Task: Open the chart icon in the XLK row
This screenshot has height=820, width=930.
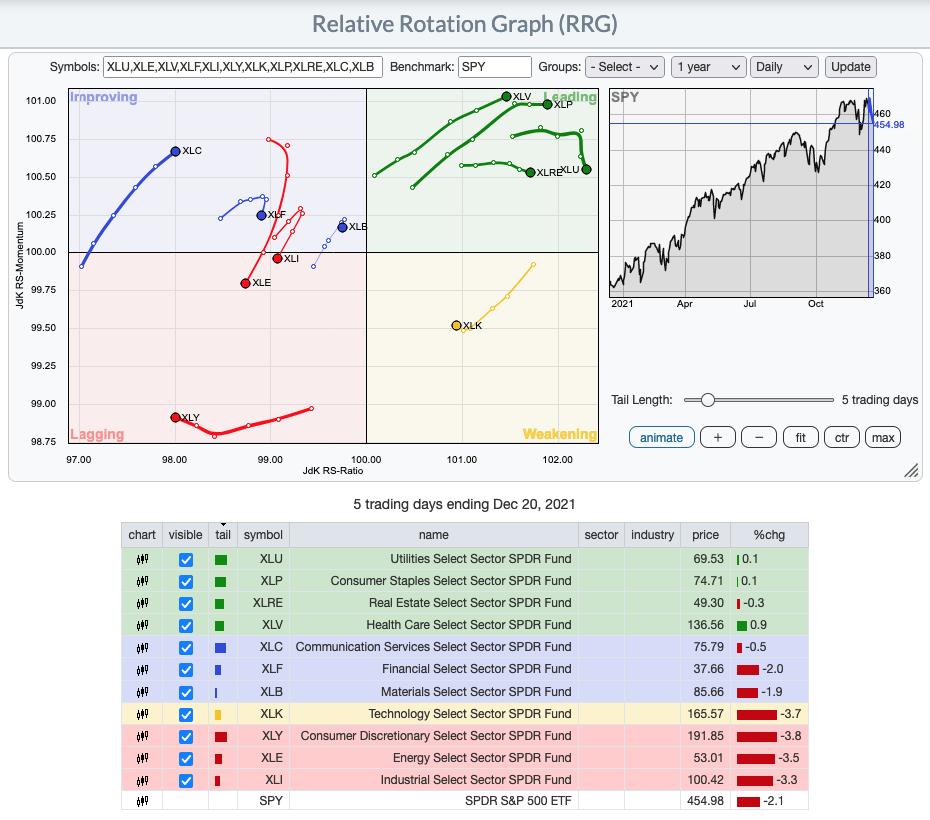Action: [x=142, y=714]
